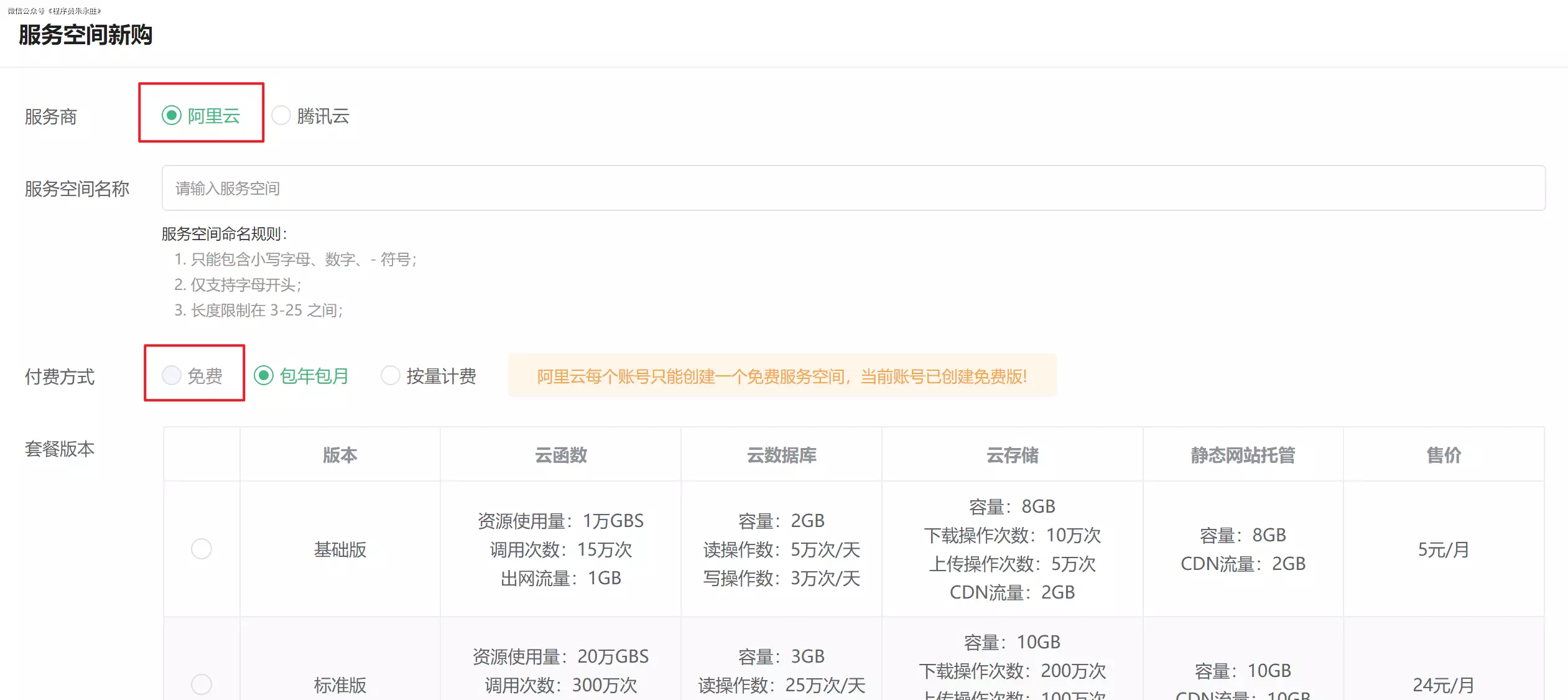1568x700 pixels.
Task: Choose the 免费 payment option
Action: click(x=172, y=375)
